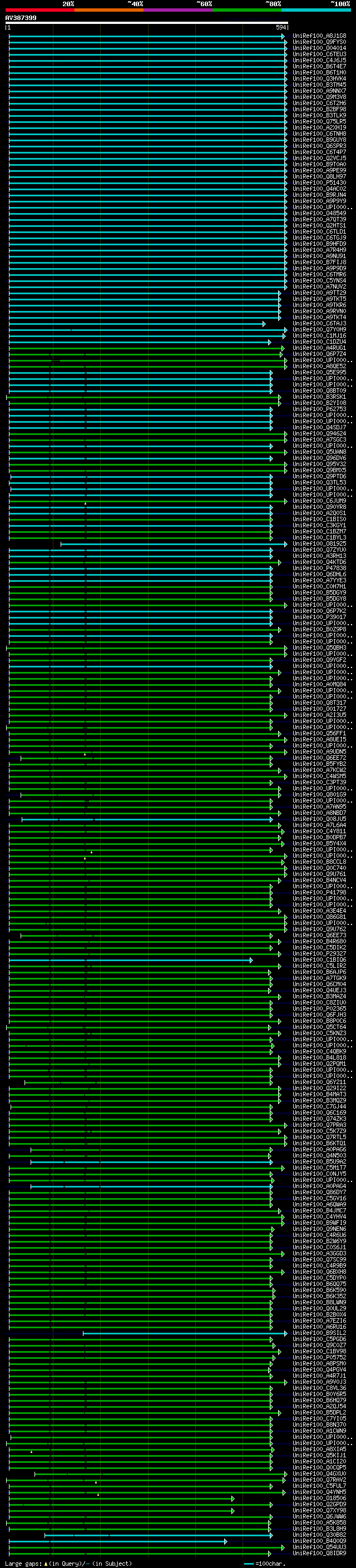The height and width of the screenshot is (1568, 356).
Task: Select hit label UniRef100_P05752
Action: [x=319, y=1357]
